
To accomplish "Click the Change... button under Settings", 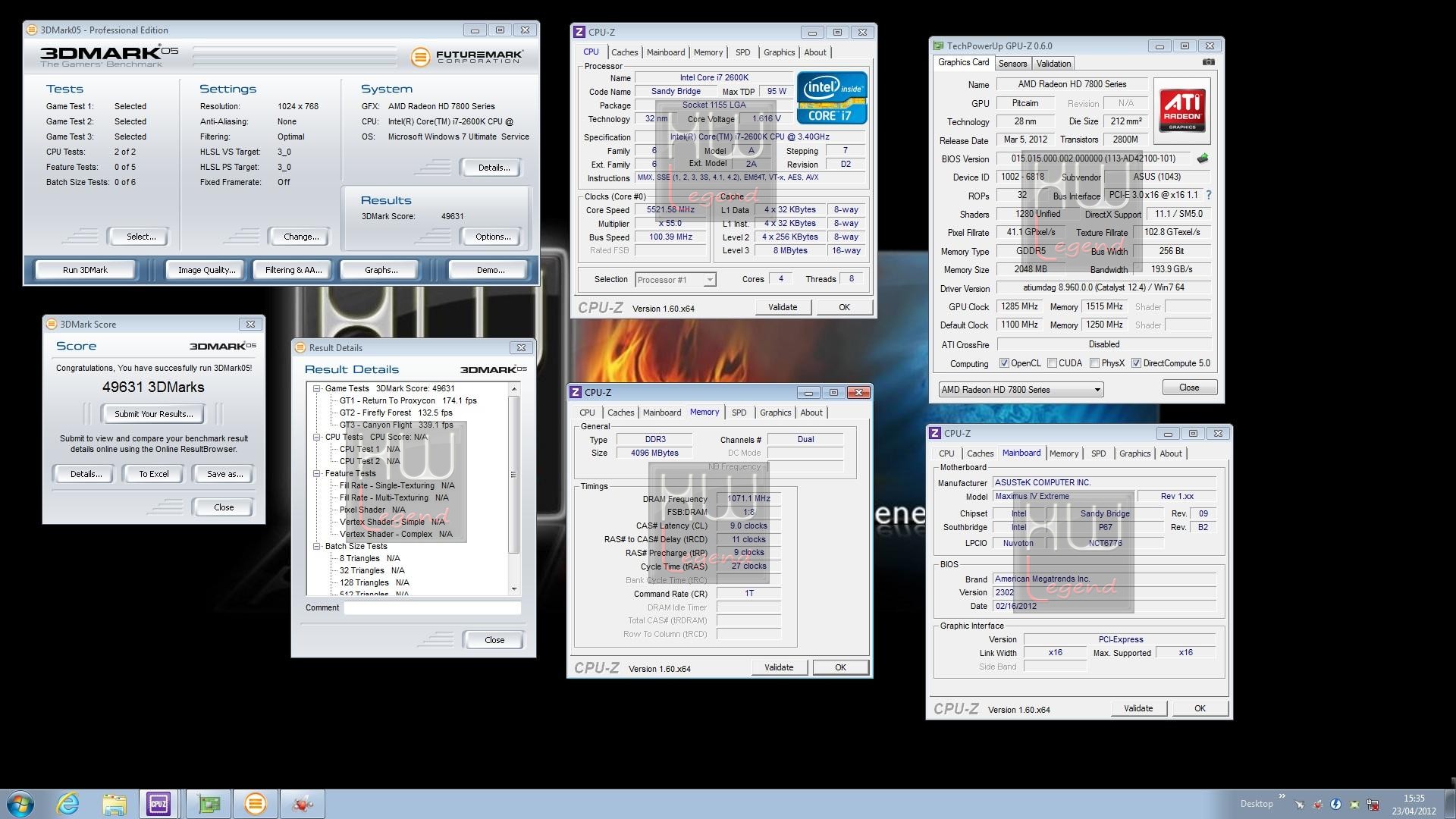I will (x=301, y=237).
